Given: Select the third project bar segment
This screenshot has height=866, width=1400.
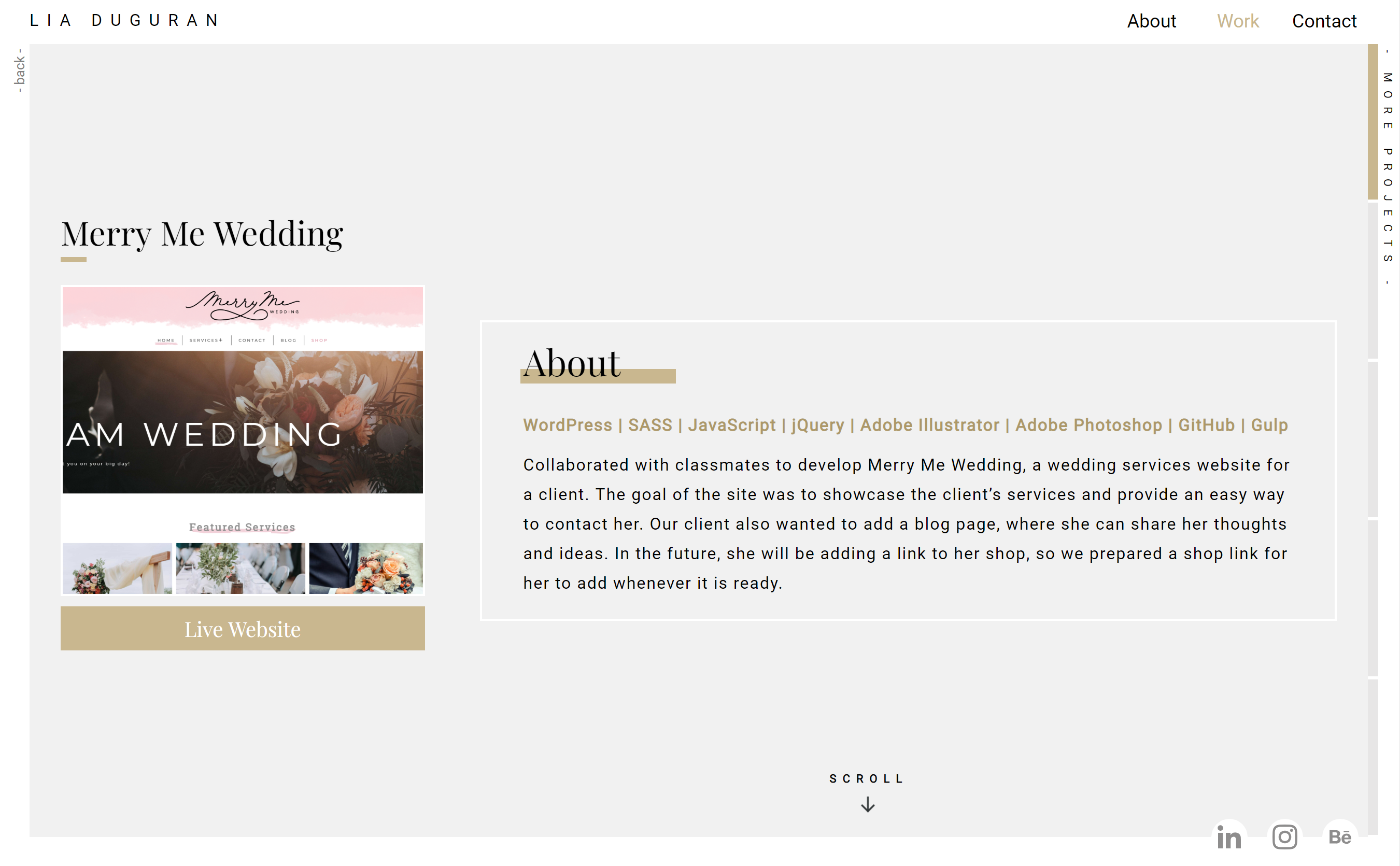Looking at the screenshot, I should tap(1373, 439).
